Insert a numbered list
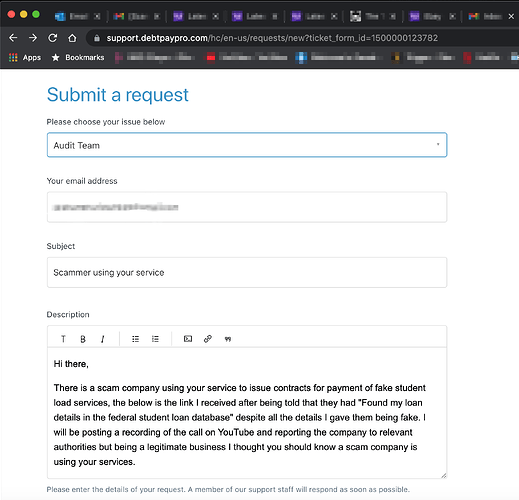Image resolution: width=519 pixels, height=500 pixels. 155,339
